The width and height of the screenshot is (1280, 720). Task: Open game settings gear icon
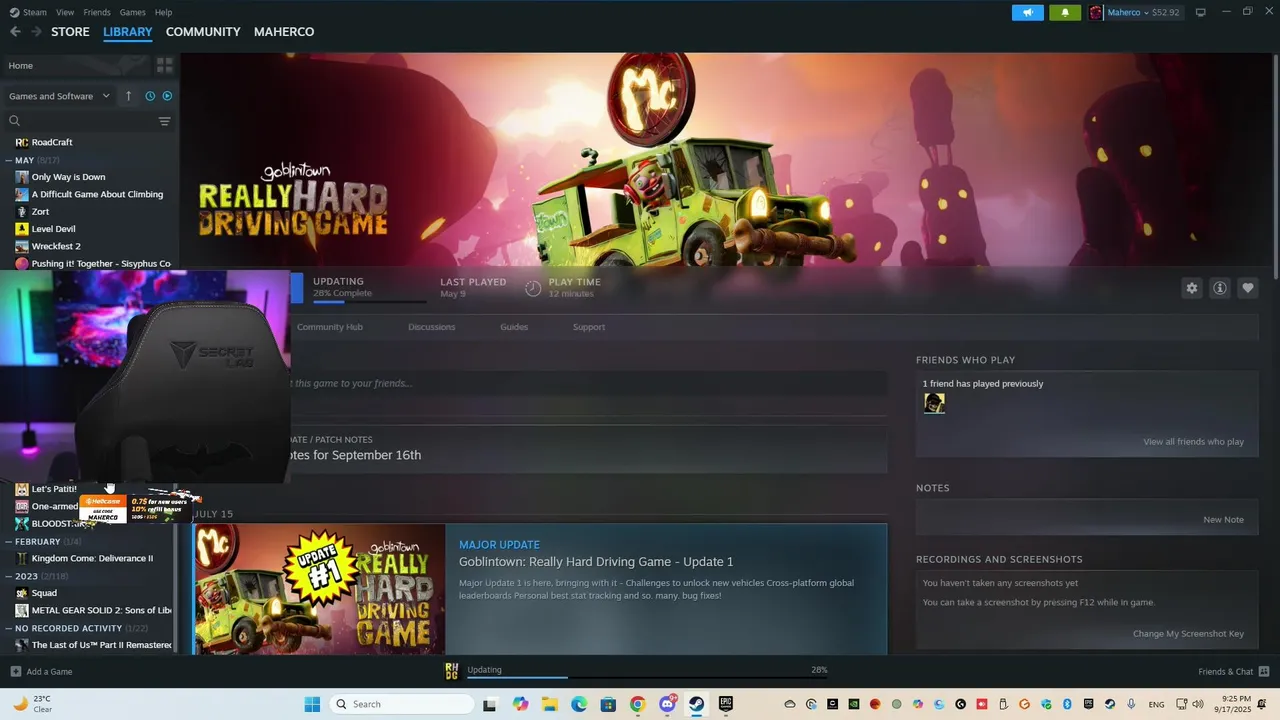[1192, 288]
